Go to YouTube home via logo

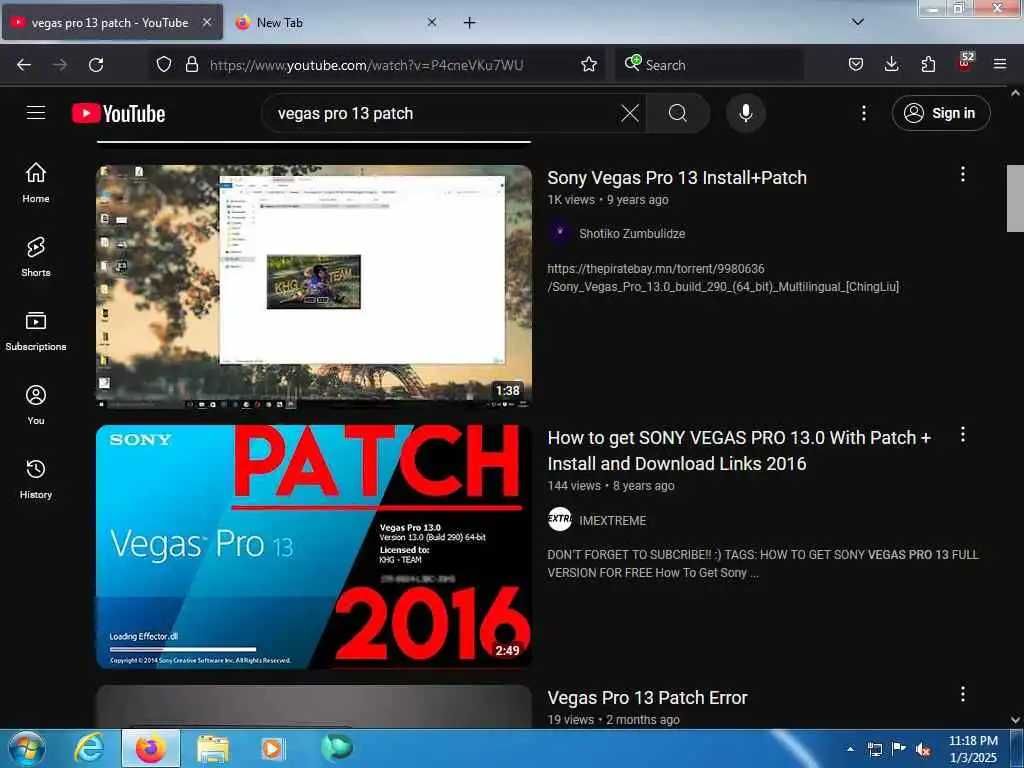118,114
